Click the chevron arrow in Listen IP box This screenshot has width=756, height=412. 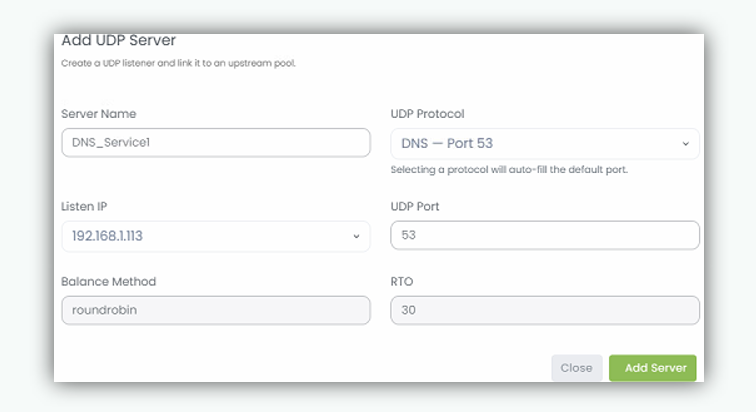click(x=356, y=236)
